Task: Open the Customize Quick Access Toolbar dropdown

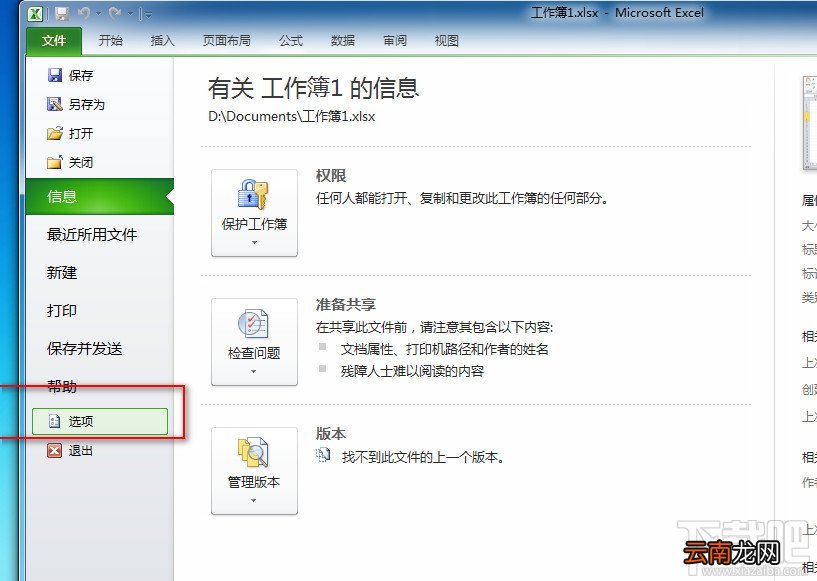Action: [148, 15]
